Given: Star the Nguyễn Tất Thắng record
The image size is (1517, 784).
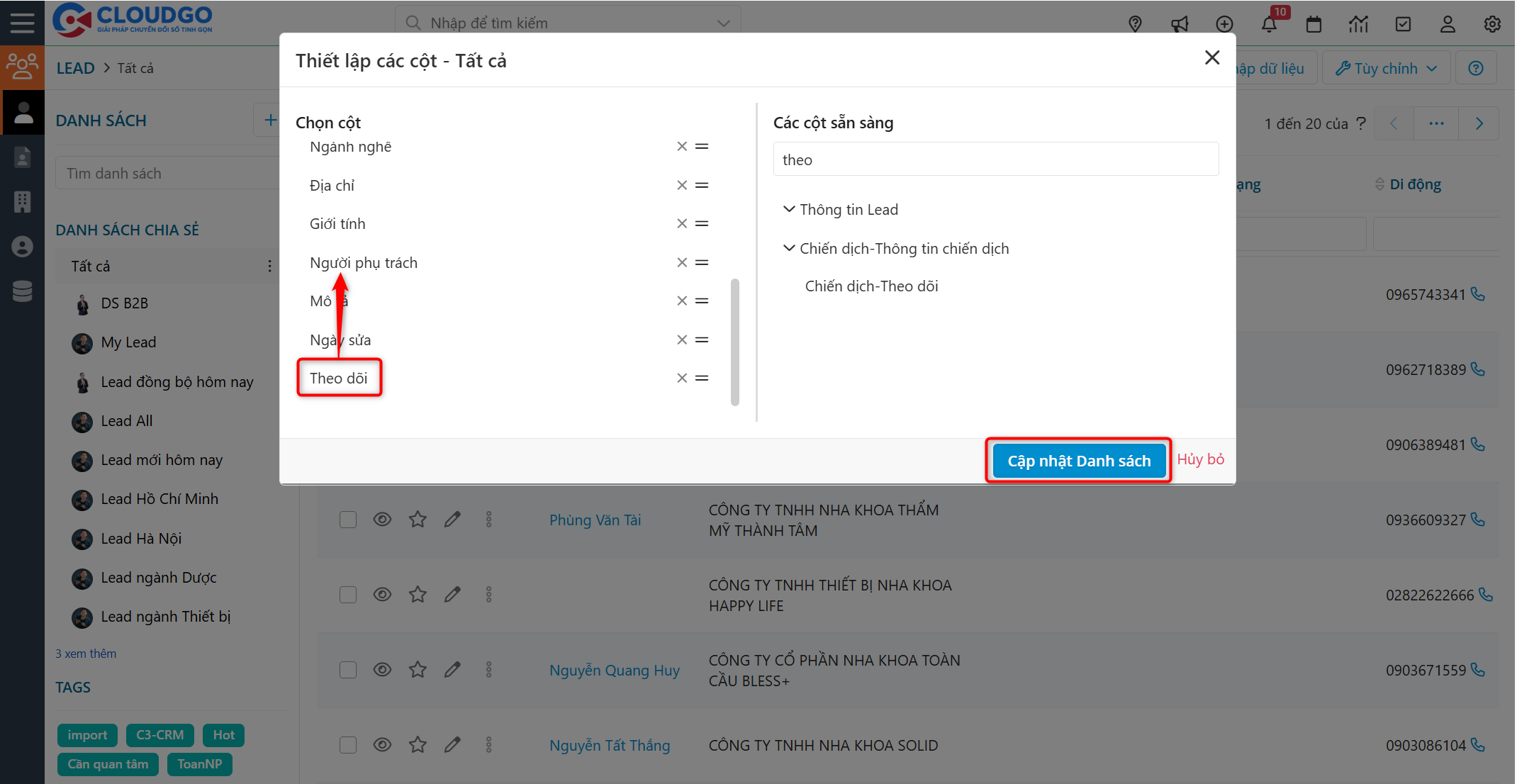Looking at the screenshot, I should [418, 744].
